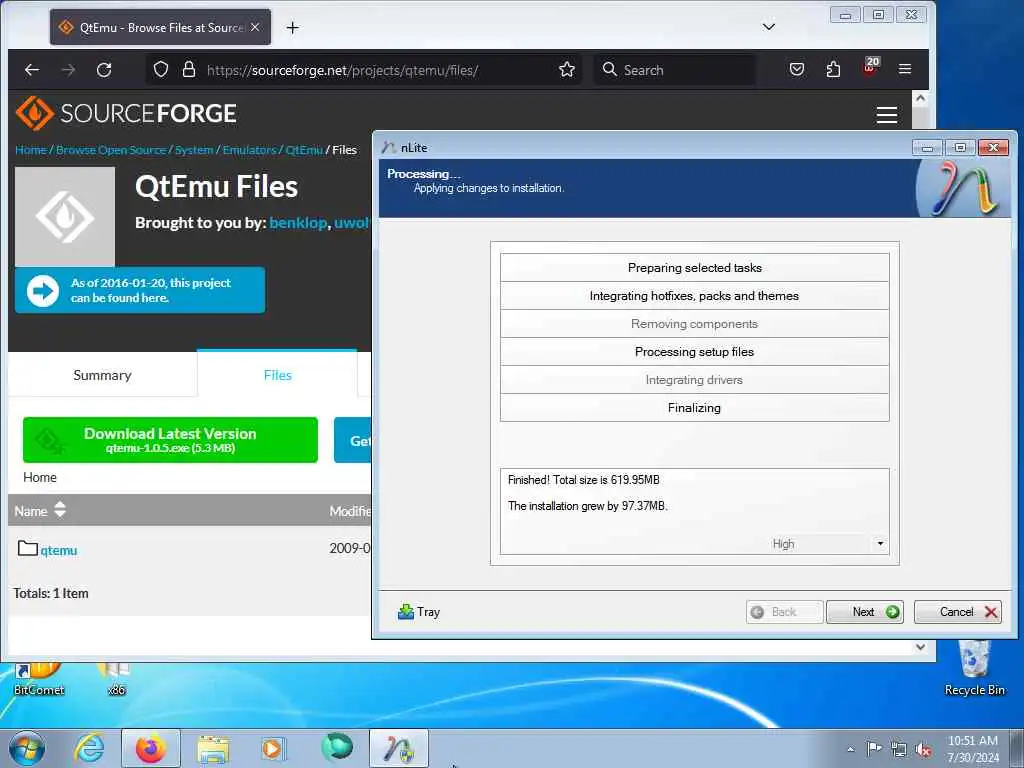Click the Finalizing step
Screen dimensions: 1024x768
click(x=694, y=408)
